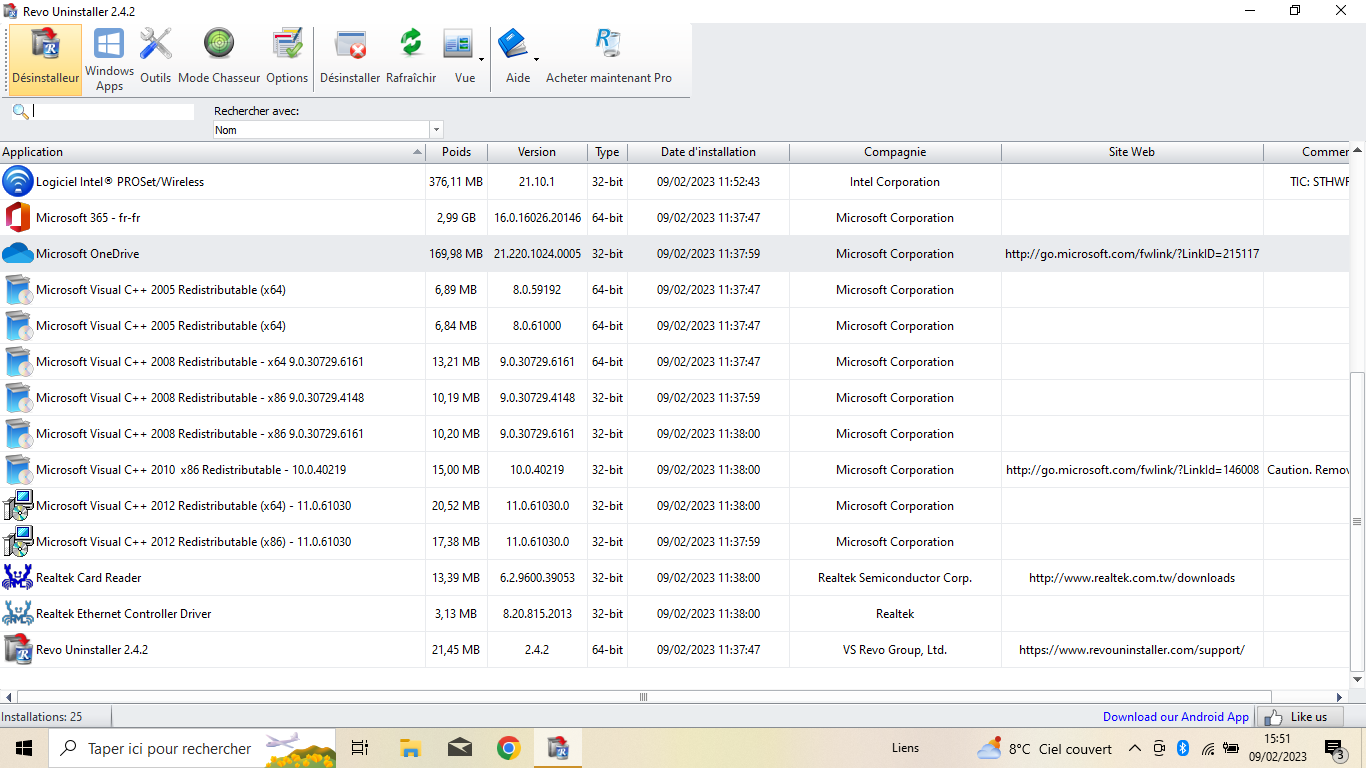Click the OneDrive go.microsoft.com link cell

click(1132, 254)
